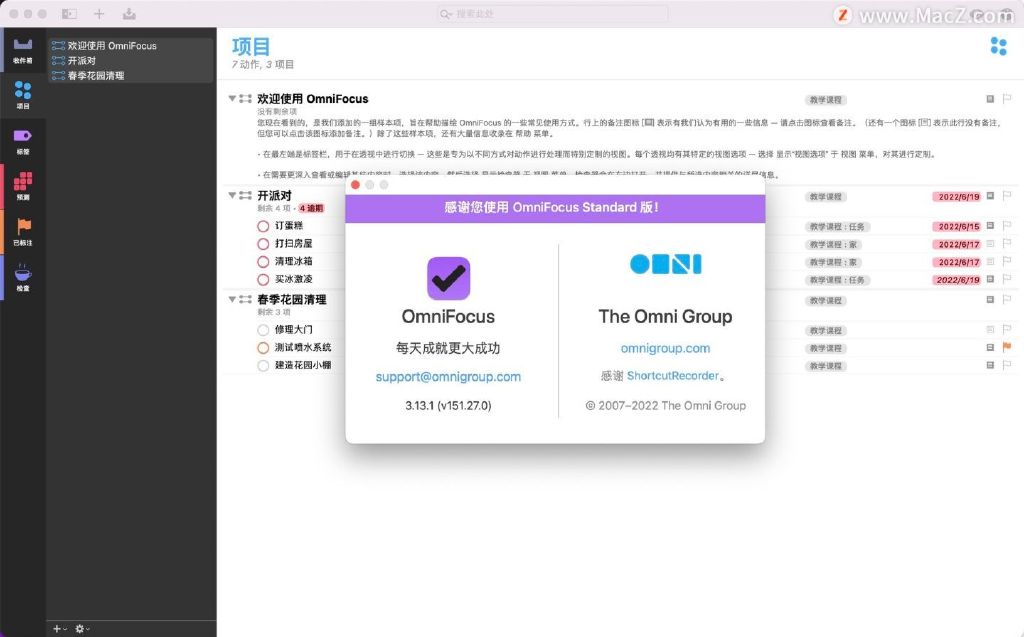Open the note icon on 建造花园小棚 row

tap(990, 365)
